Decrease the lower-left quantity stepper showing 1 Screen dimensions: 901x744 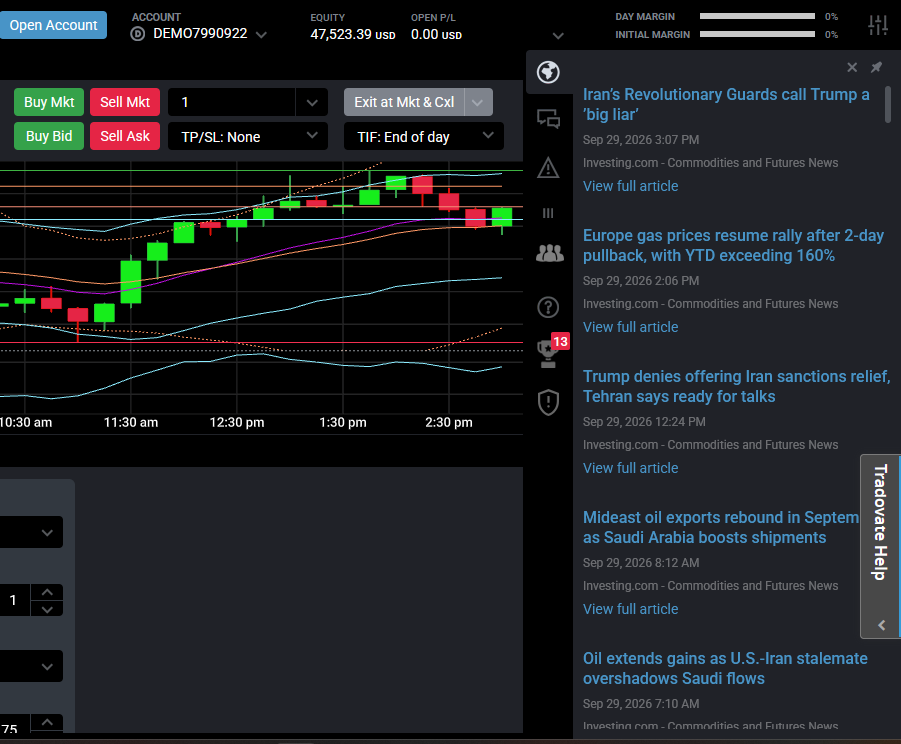coord(47,609)
